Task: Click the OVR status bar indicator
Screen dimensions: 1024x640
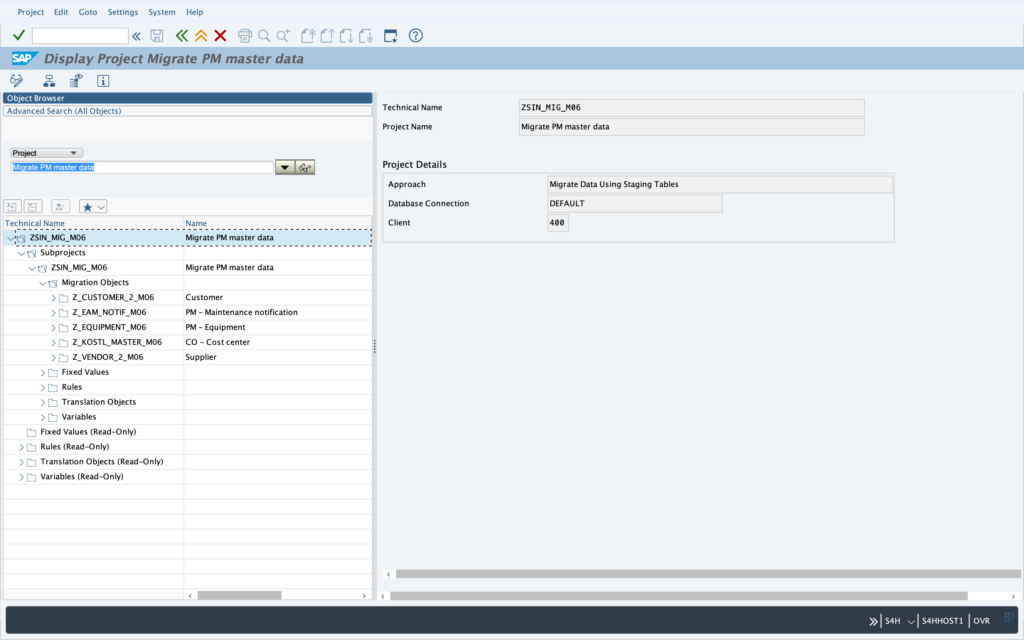Action: [981, 621]
